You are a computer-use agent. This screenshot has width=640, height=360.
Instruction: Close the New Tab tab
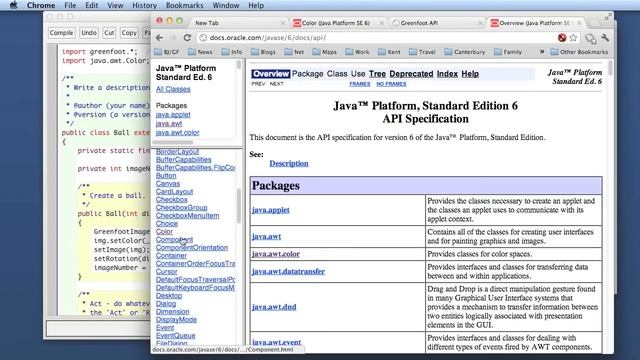point(283,23)
